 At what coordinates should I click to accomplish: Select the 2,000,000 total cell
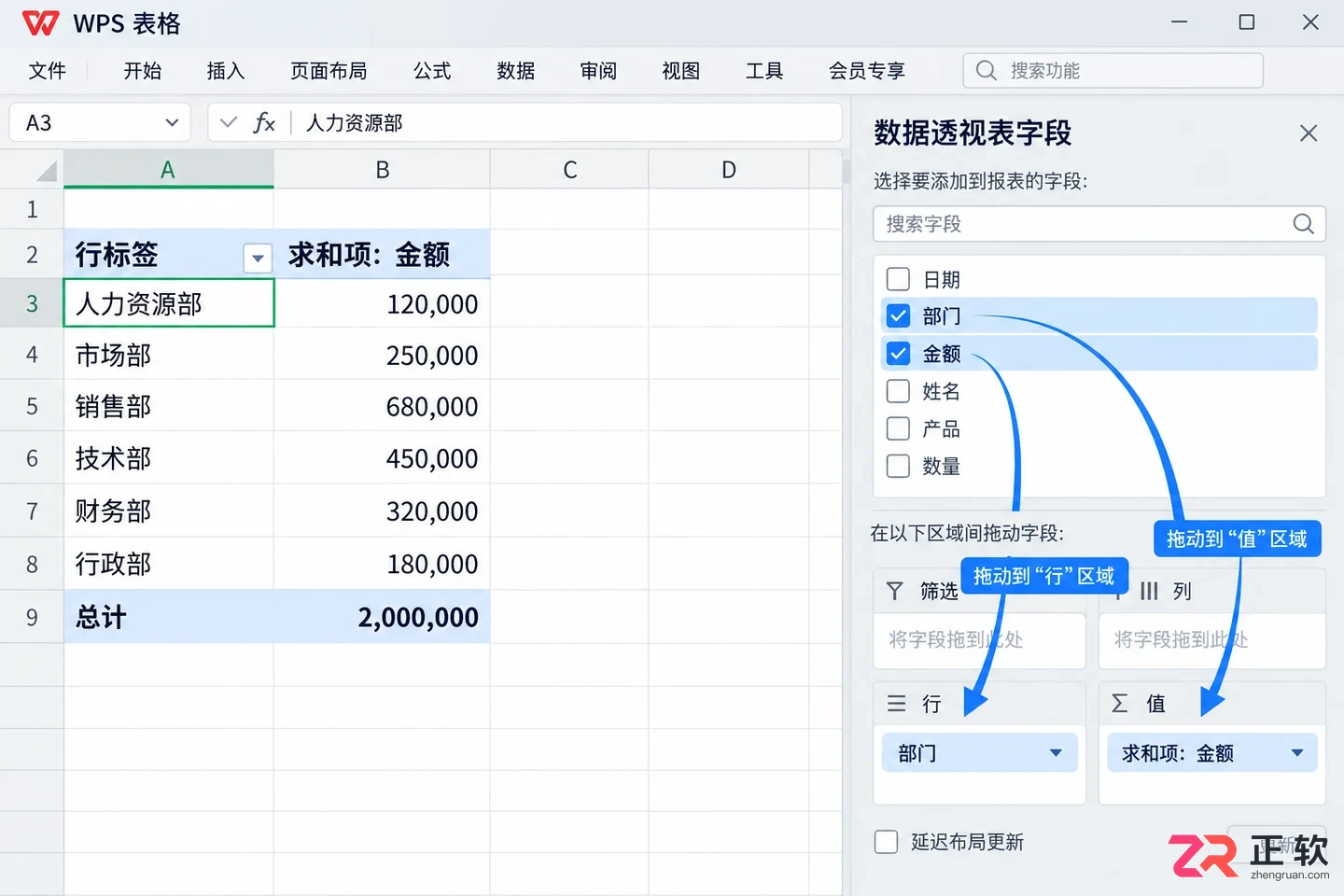pyautogui.click(x=382, y=617)
